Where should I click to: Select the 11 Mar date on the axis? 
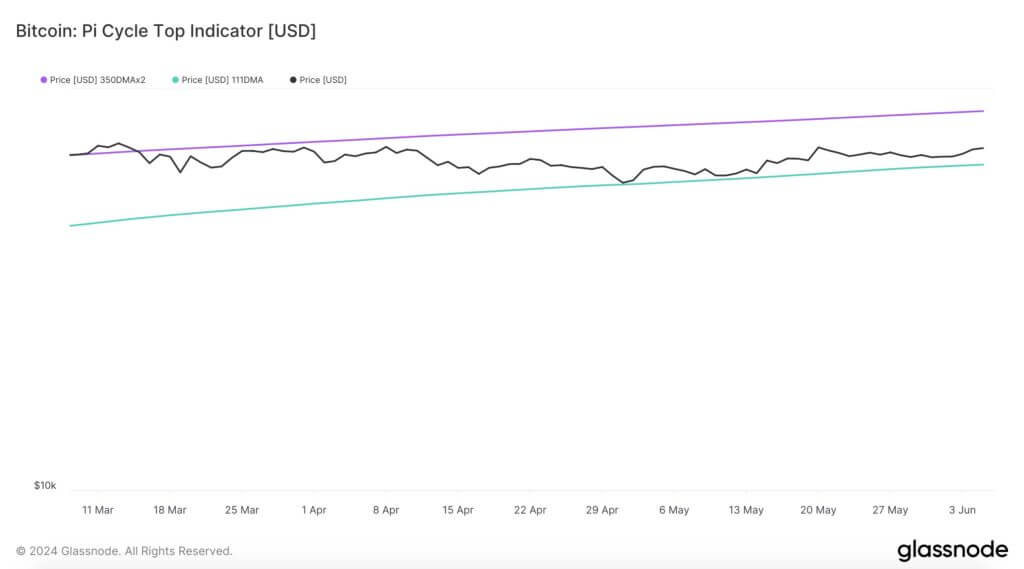pyautogui.click(x=97, y=510)
